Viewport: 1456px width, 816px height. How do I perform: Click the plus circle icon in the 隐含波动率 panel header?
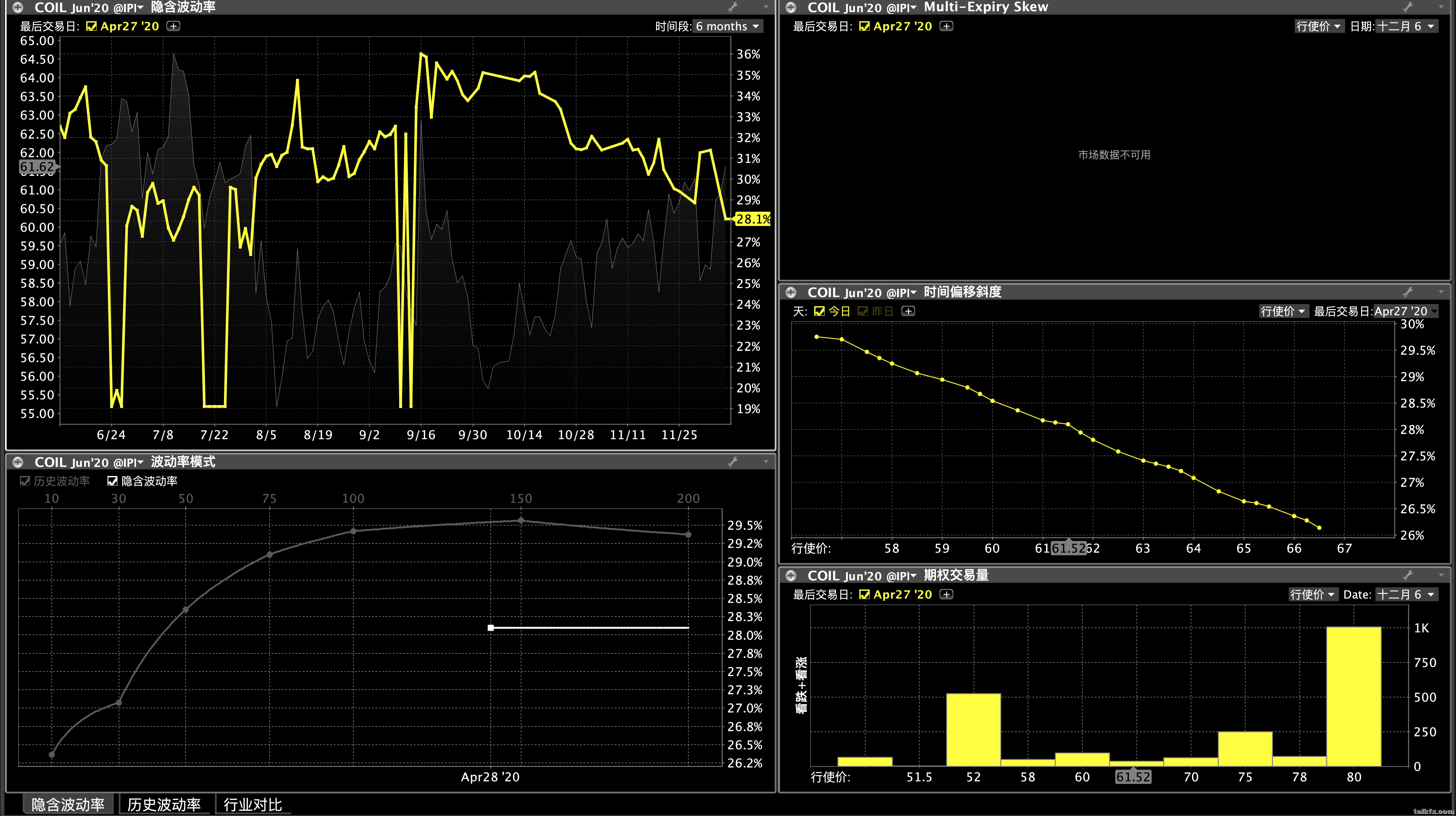[18, 7]
